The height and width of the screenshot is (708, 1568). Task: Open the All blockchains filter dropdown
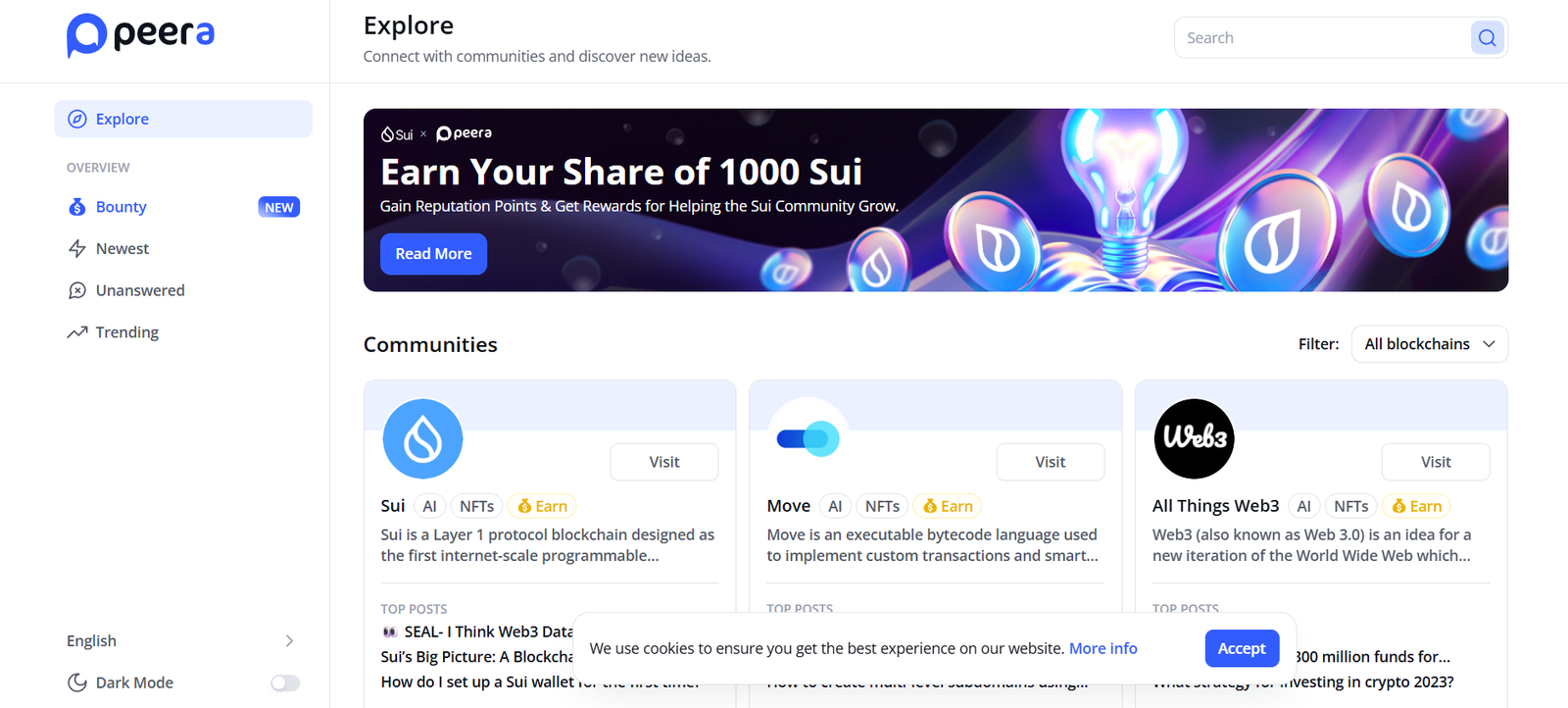1429,344
